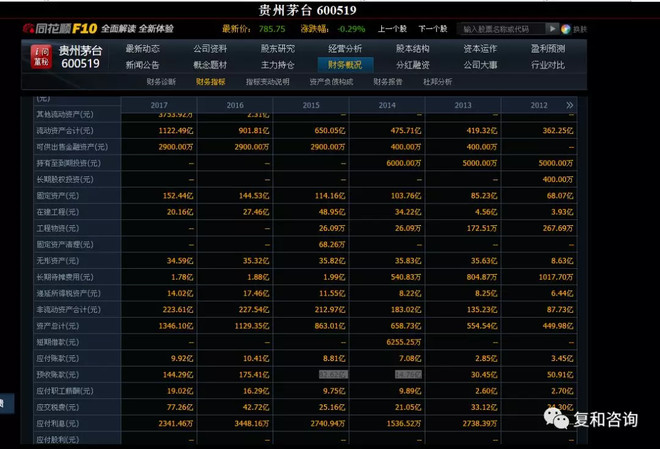
Task: Click the change percentage -0.29%
Action: pyautogui.click(x=351, y=29)
